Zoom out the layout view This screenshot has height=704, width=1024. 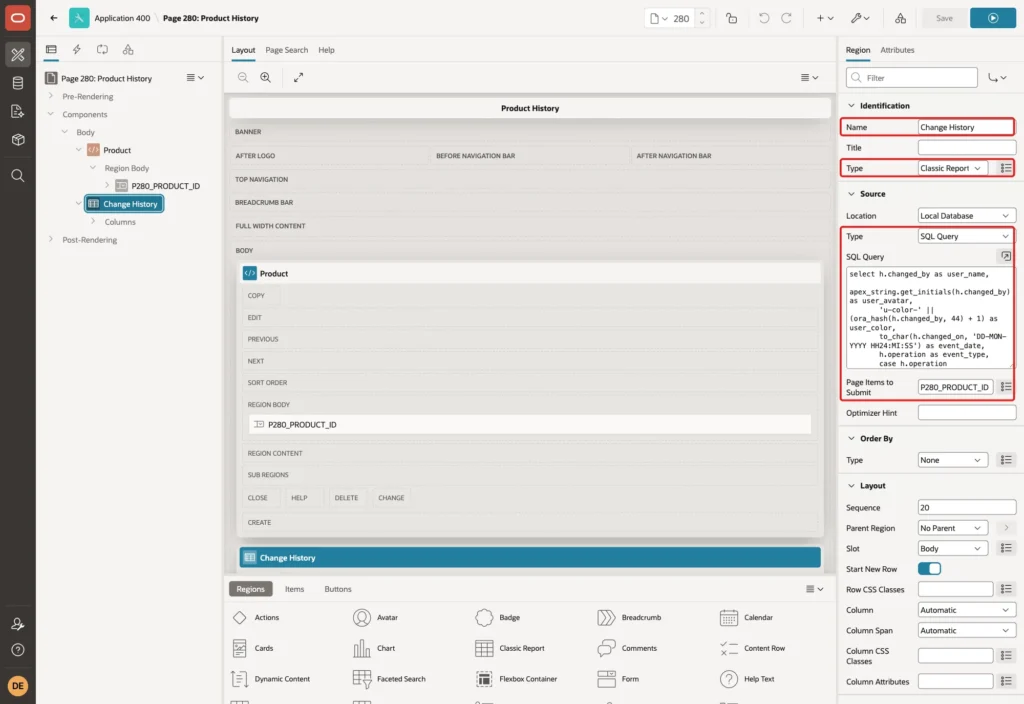coord(243,77)
